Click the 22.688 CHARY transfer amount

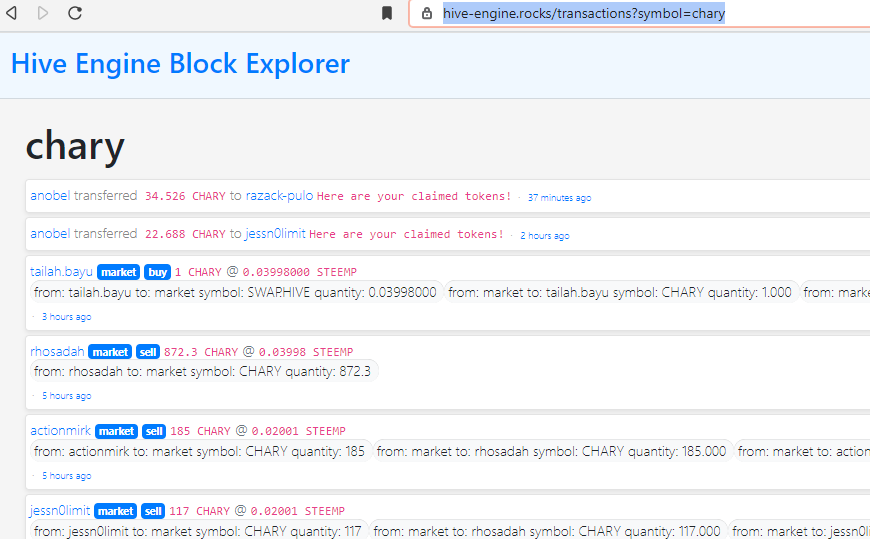coord(185,234)
